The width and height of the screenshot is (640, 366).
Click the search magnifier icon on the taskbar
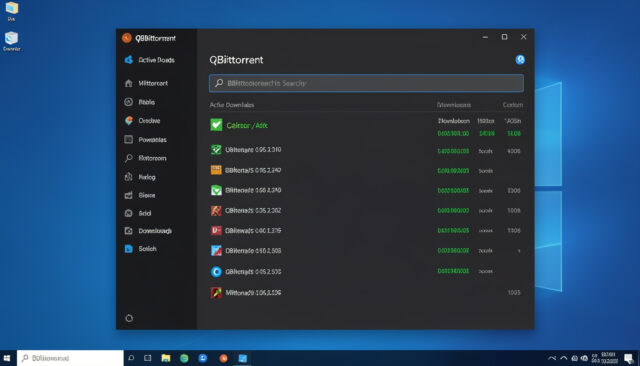coord(131,358)
